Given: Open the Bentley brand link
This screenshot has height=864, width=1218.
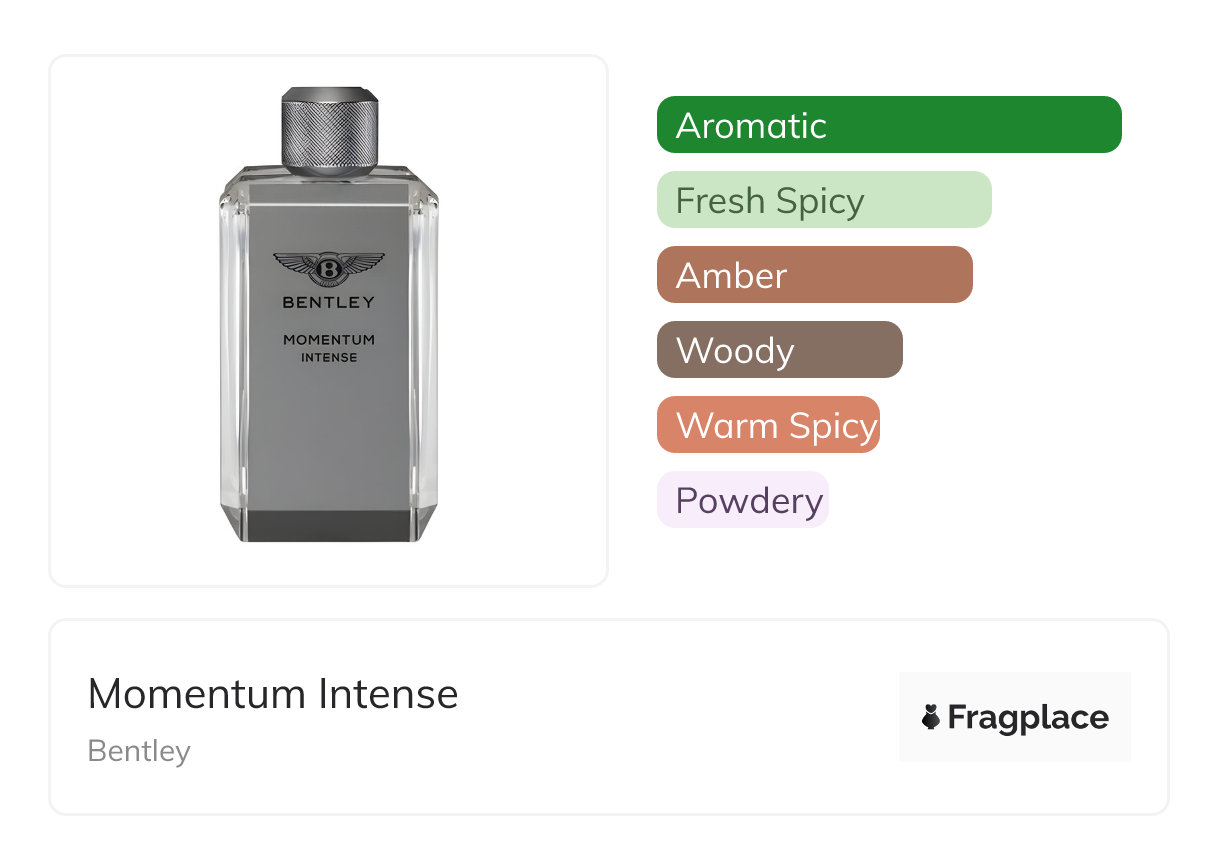Looking at the screenshot, I should point(139,751).
